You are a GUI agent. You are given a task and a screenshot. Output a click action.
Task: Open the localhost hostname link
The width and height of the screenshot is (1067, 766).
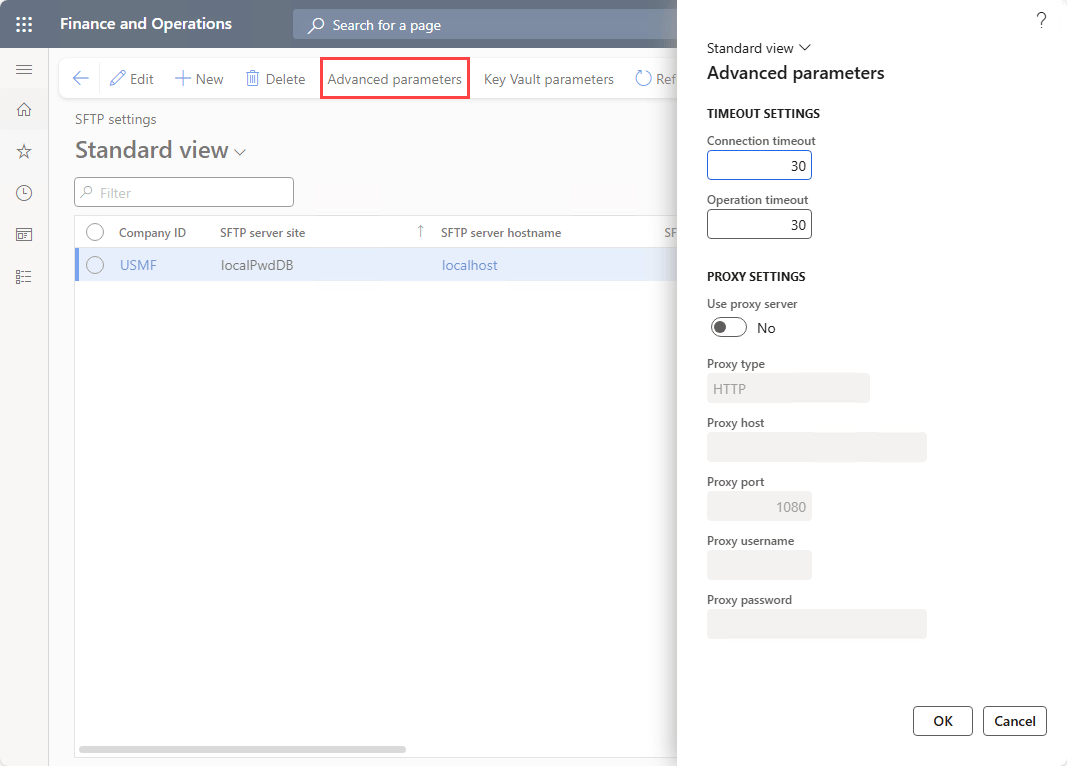click(469, 265)
